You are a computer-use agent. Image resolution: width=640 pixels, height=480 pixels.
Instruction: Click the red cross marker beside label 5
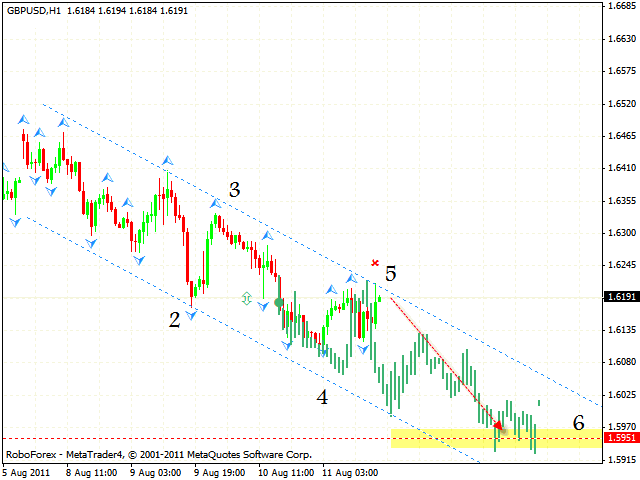pos(375,263)
